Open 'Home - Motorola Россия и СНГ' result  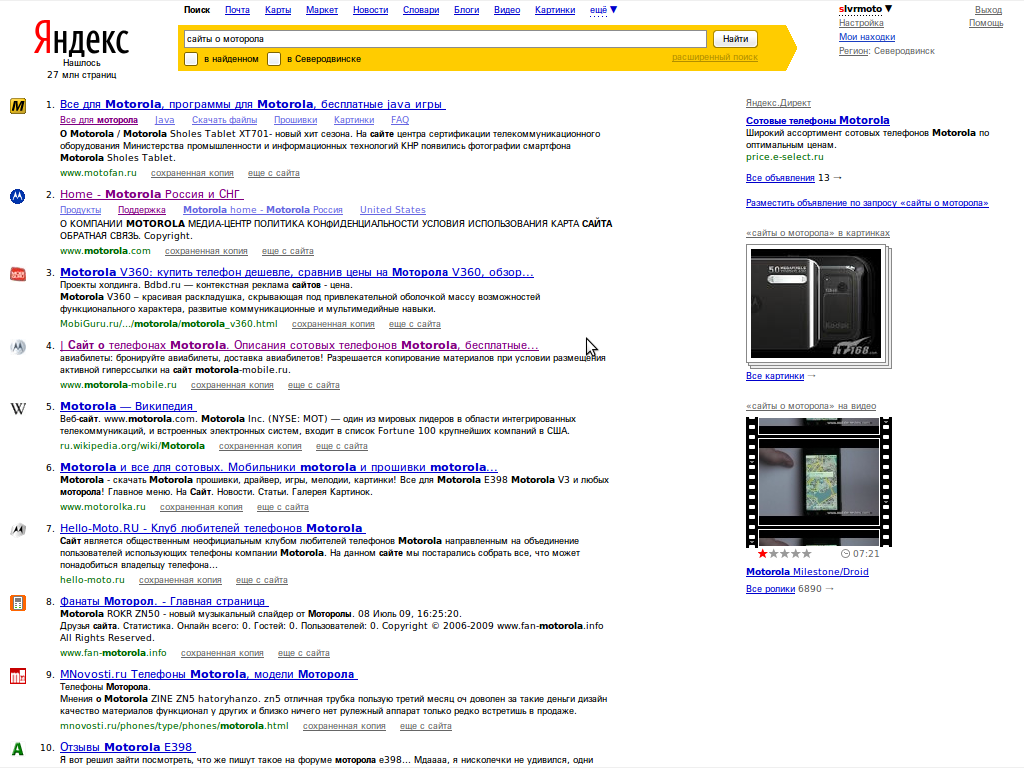152,194
